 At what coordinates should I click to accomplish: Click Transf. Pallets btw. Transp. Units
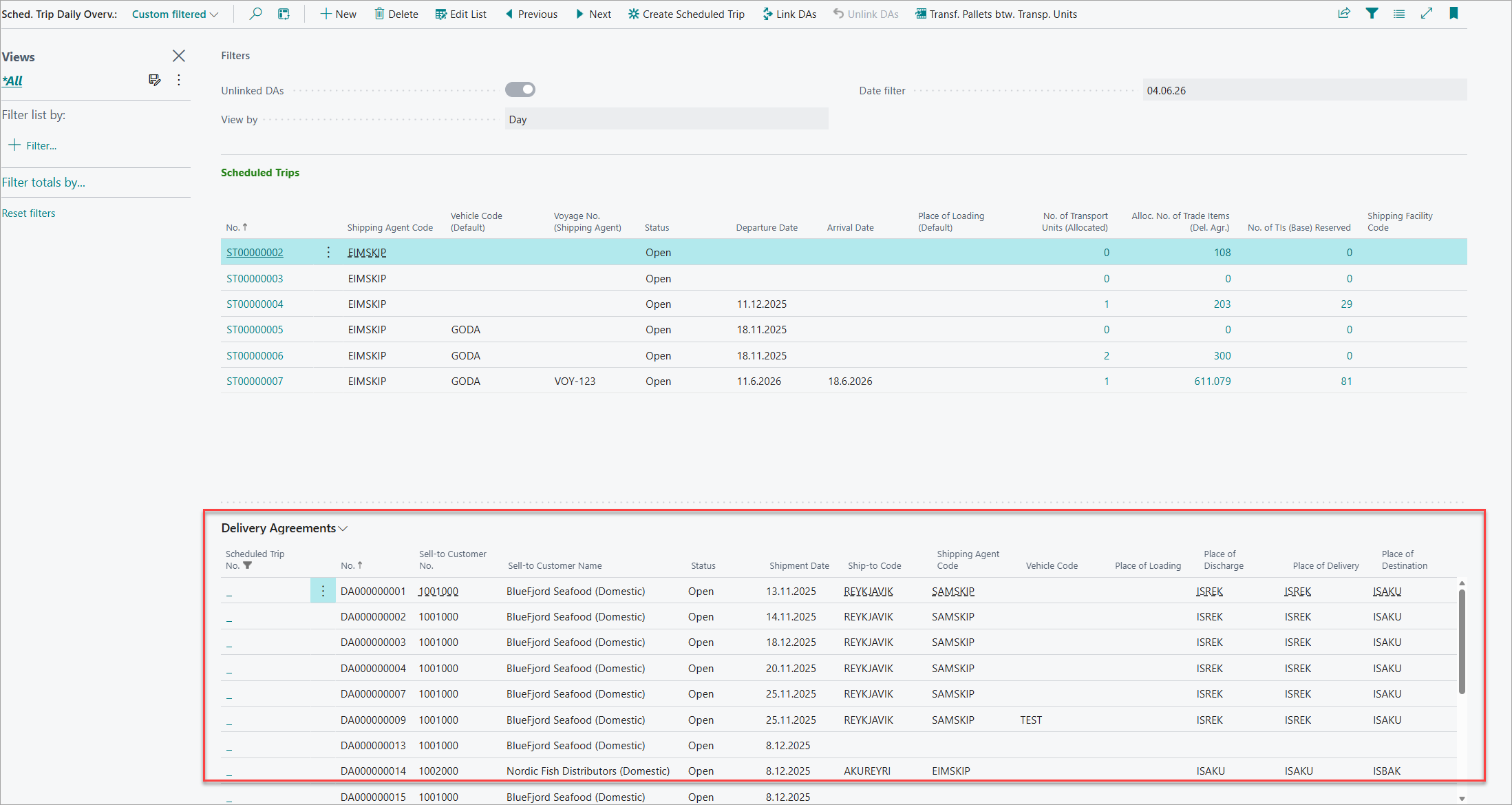point(996,14)
